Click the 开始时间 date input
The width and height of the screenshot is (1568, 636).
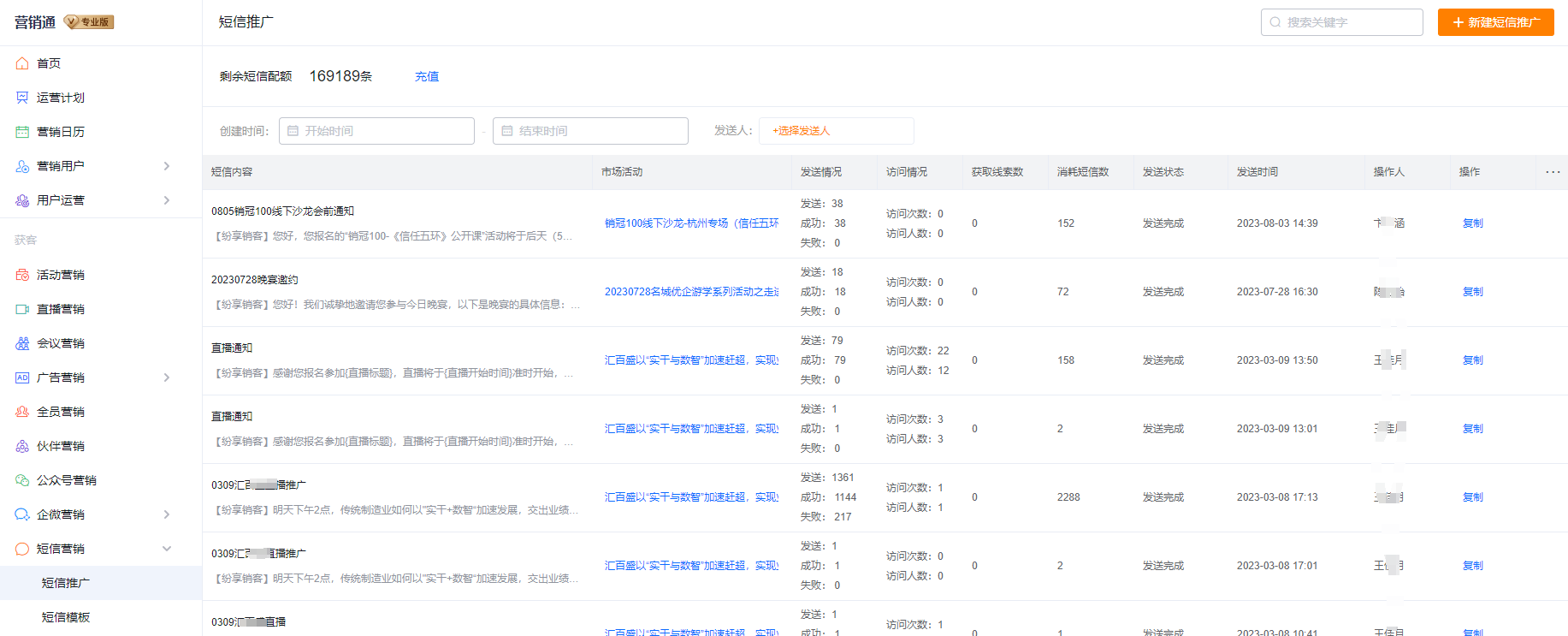(x=376, y=131)
